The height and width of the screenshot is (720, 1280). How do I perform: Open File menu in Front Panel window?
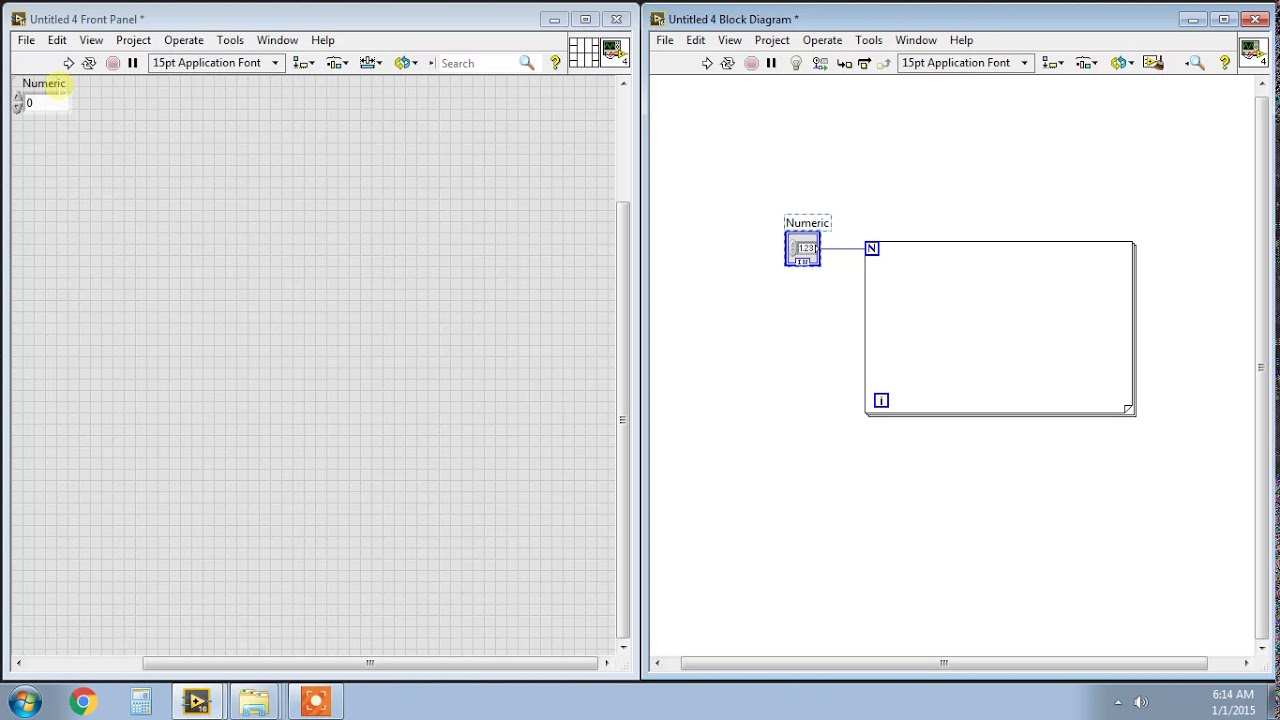coord(26,40)
